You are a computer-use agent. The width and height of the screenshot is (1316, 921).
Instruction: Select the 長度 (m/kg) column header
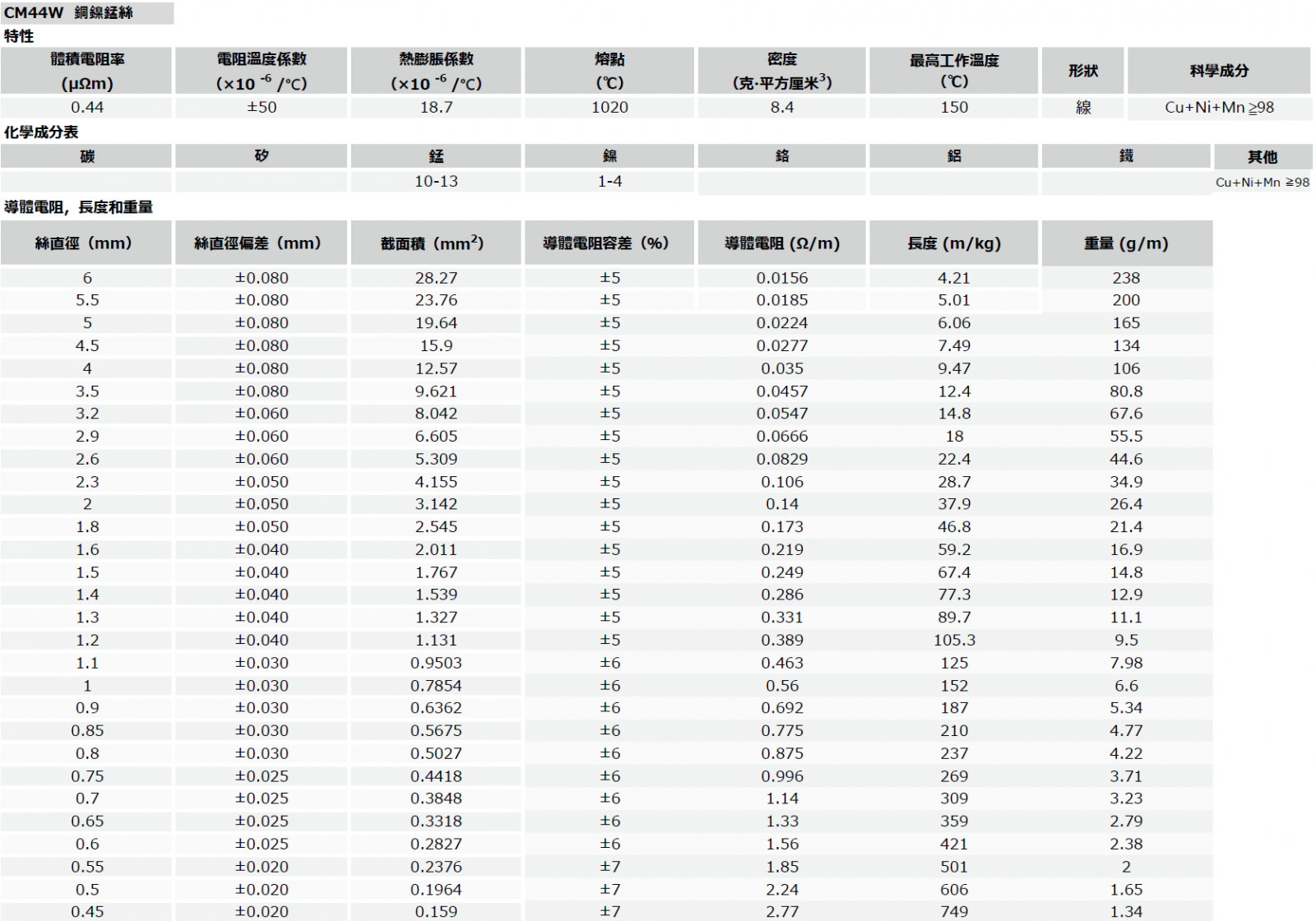point(954,243)
